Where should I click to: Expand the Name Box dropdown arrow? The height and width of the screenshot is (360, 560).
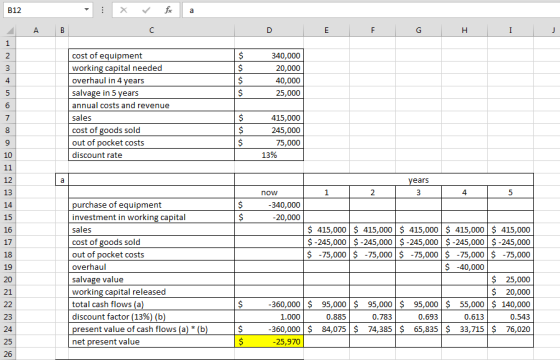[86, 10]
